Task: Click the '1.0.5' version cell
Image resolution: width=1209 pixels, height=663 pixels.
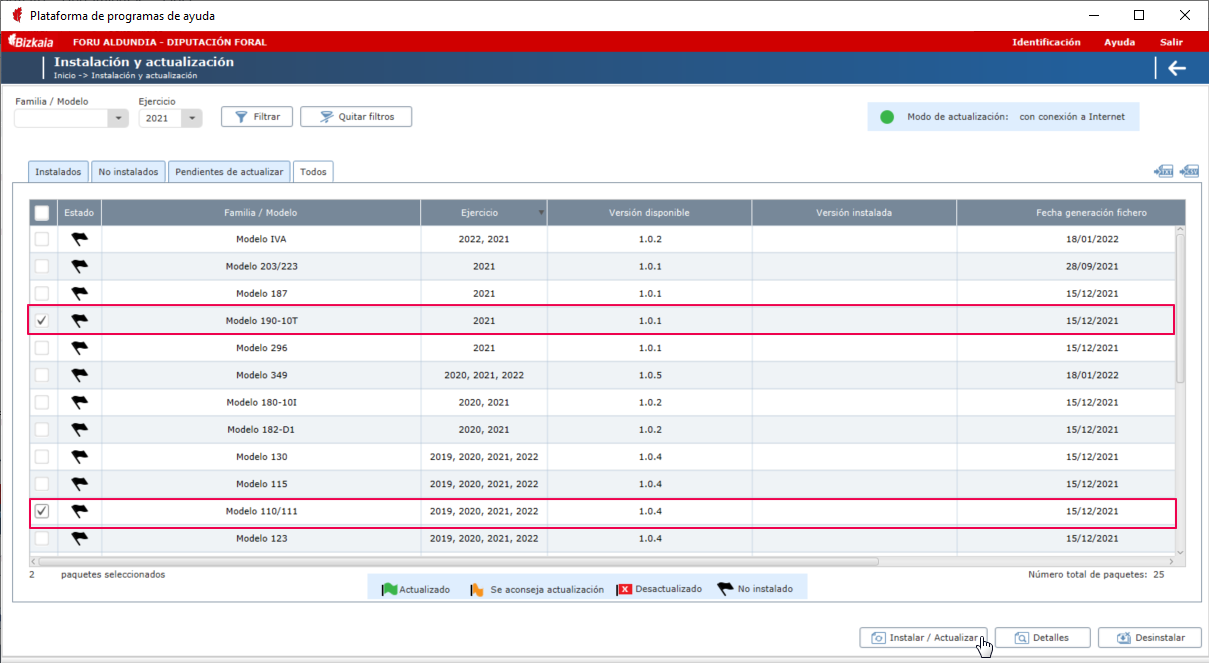Action: tap(650, 375)
